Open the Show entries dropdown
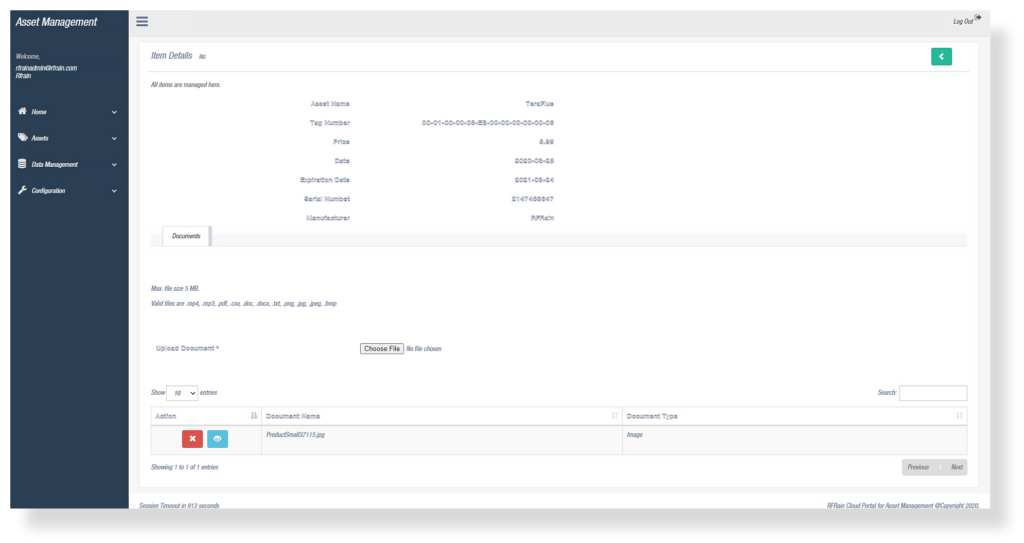Image resolution: width=1024 pixels, height=543 pixels. point(182,393)
